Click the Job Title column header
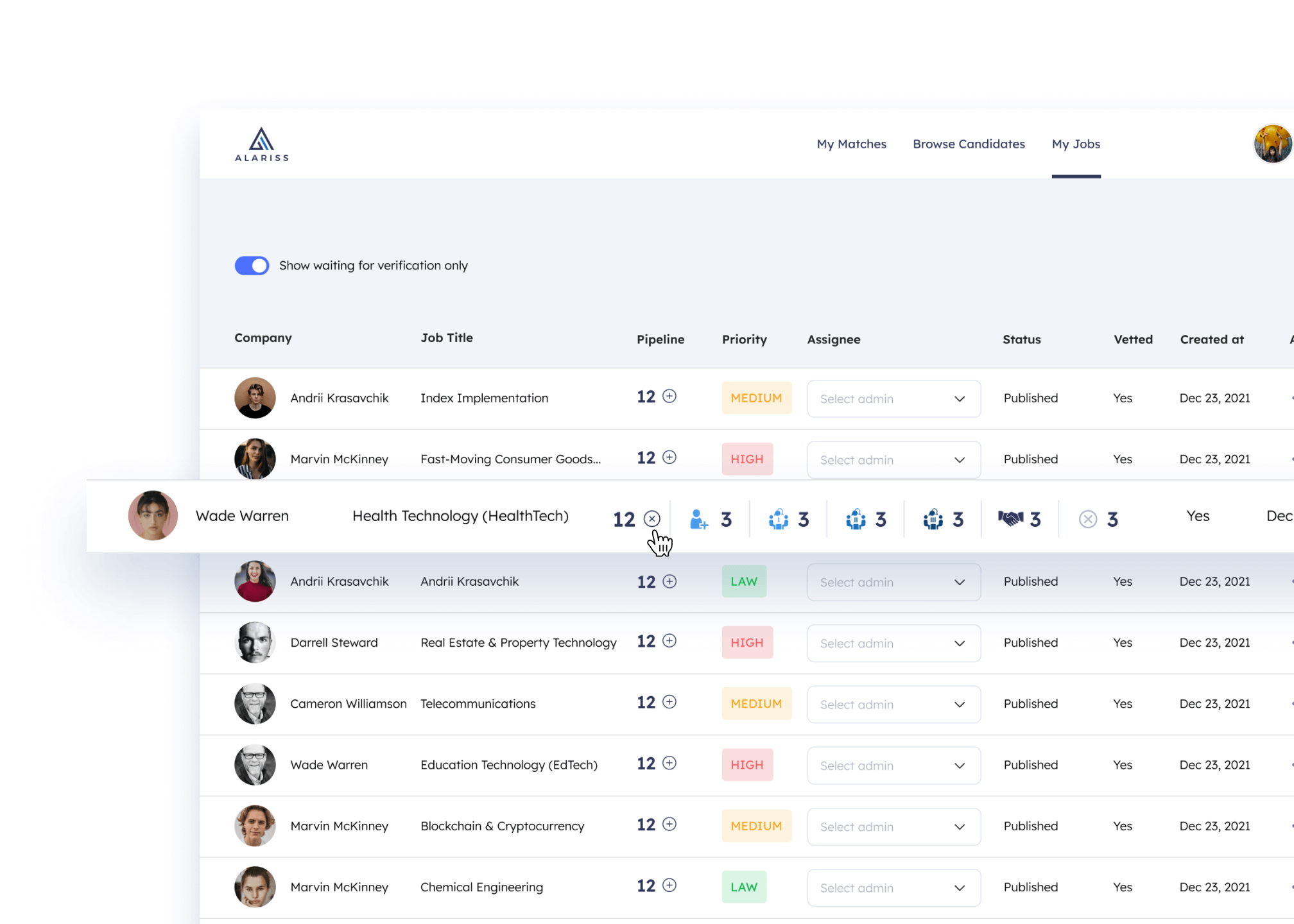The height and width of the screenshot is (924, 1294). pyautogui.click(x=447, y=338)
